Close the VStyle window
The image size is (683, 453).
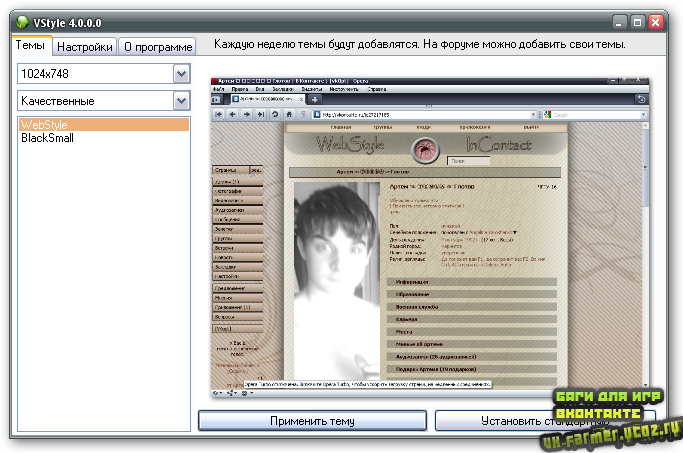656,22
